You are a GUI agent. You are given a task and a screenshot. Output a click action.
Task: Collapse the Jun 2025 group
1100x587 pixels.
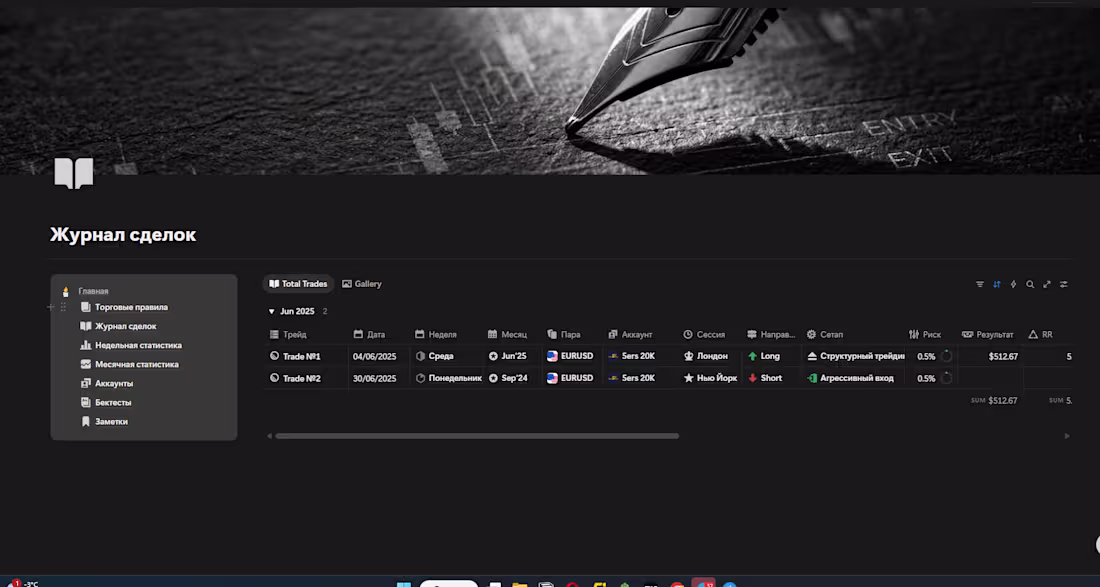coord(270,311)
